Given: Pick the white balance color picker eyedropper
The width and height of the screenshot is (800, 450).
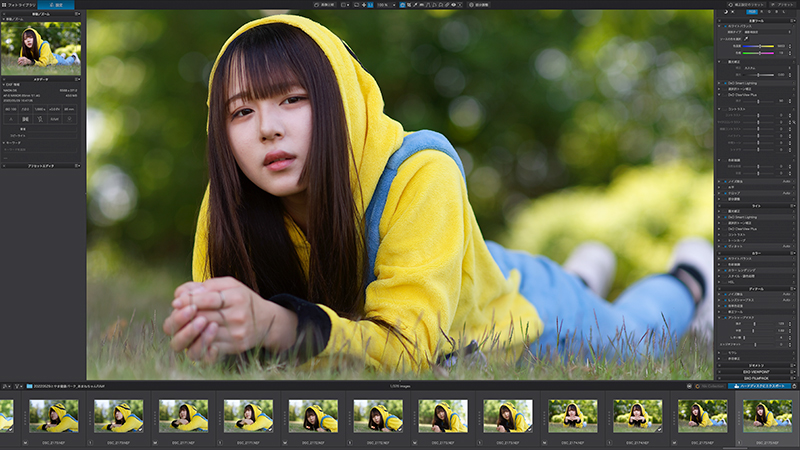Looking at the screenshot, I should [746, 39].
